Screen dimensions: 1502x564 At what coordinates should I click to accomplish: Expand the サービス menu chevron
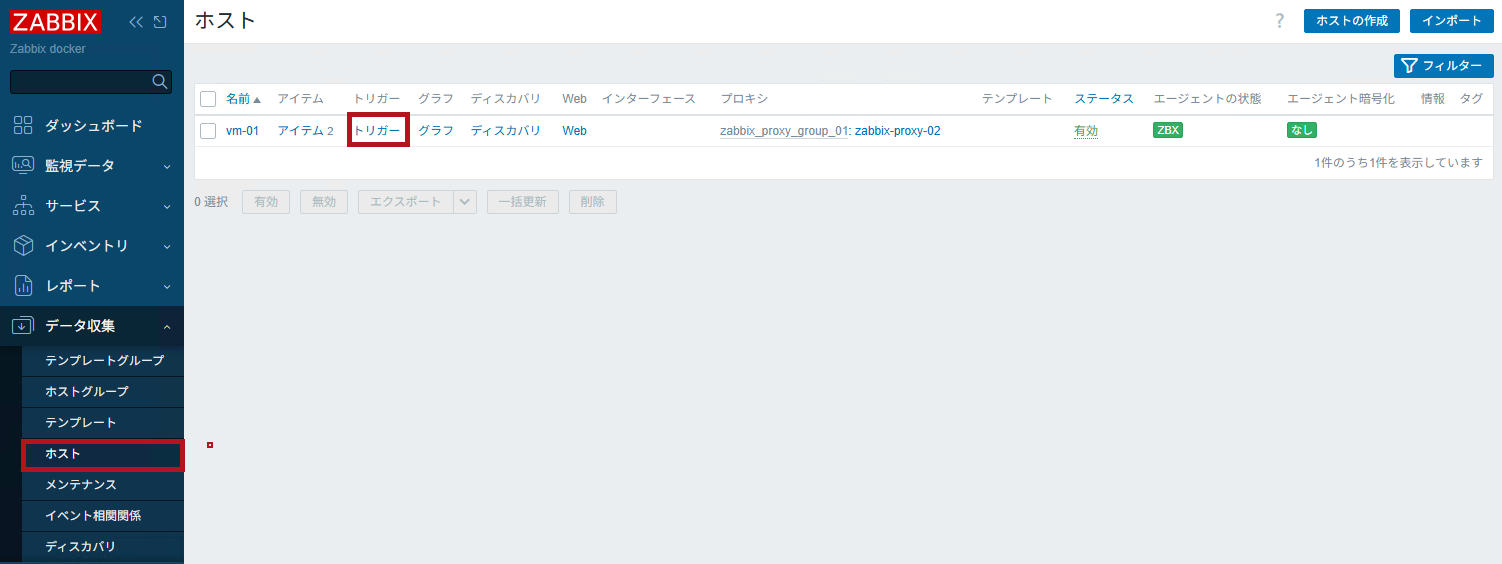tap(167, 206)
